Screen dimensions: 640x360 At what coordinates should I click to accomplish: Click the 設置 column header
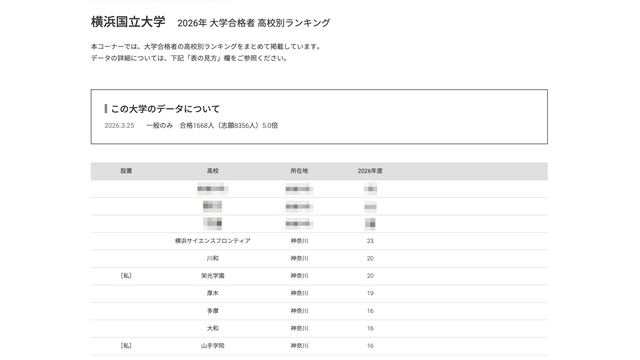pos(126,171)
